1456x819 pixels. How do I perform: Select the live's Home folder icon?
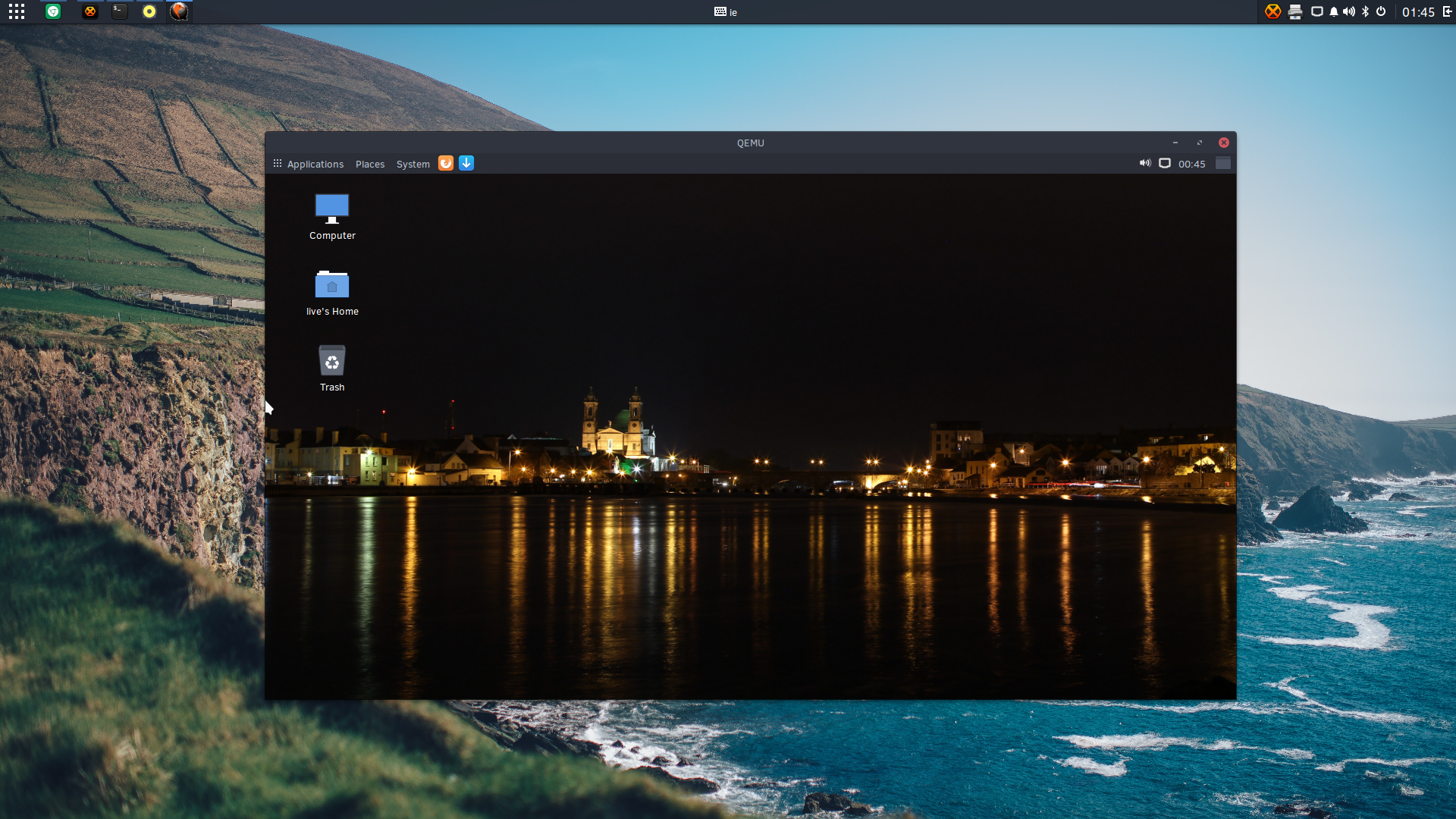click(x=332, y=293)
